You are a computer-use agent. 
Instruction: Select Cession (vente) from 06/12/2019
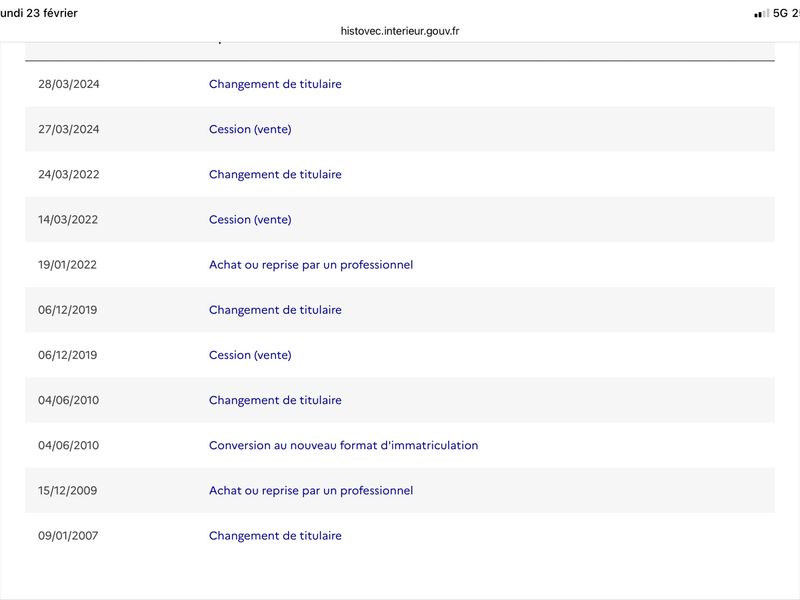(x=250, y=355)
